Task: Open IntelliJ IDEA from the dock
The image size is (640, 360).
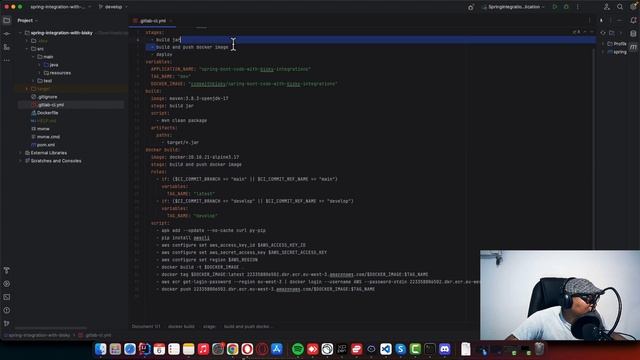Action: point(144,349)
